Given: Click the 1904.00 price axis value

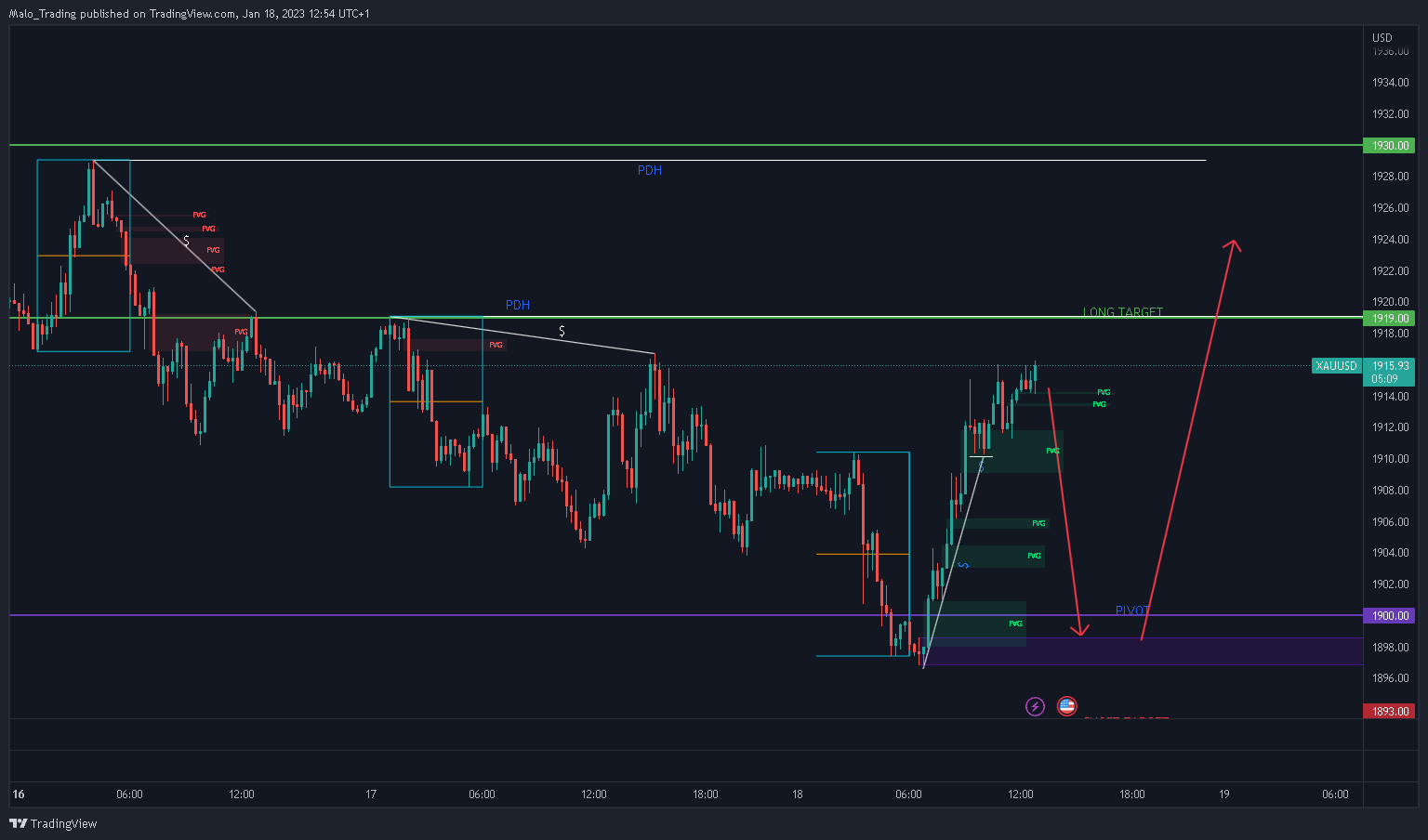Looking at the screenshot, I should pos(1391,553).
